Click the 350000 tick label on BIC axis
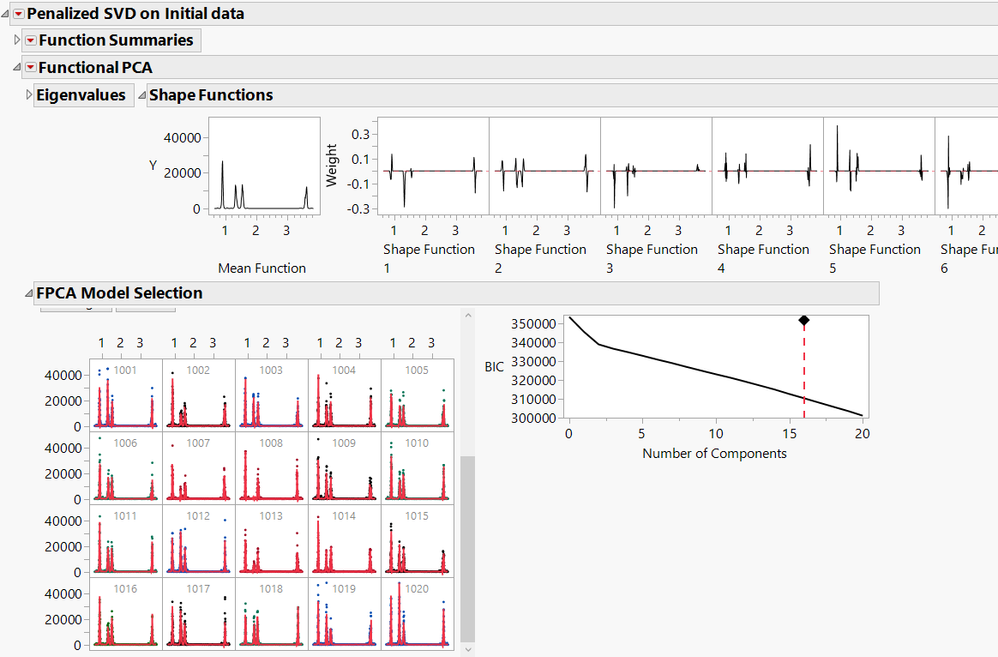The image size is (998, 657). click(x=533, y=323)
